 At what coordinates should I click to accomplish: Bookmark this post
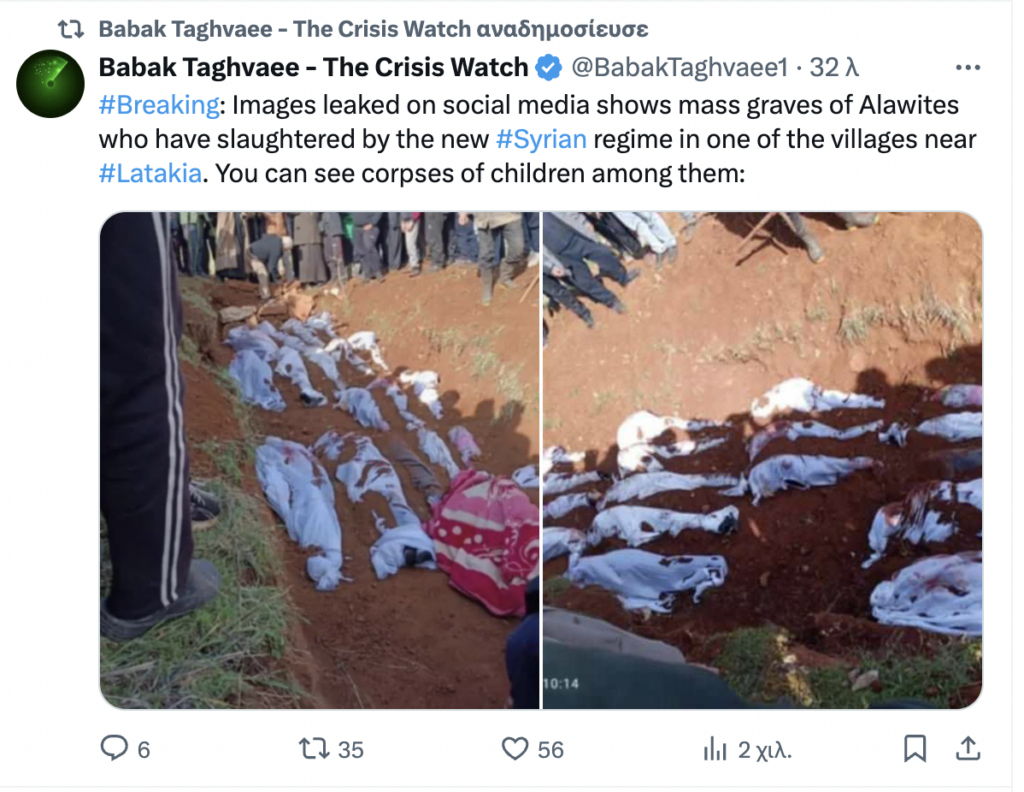pos(915,748)
